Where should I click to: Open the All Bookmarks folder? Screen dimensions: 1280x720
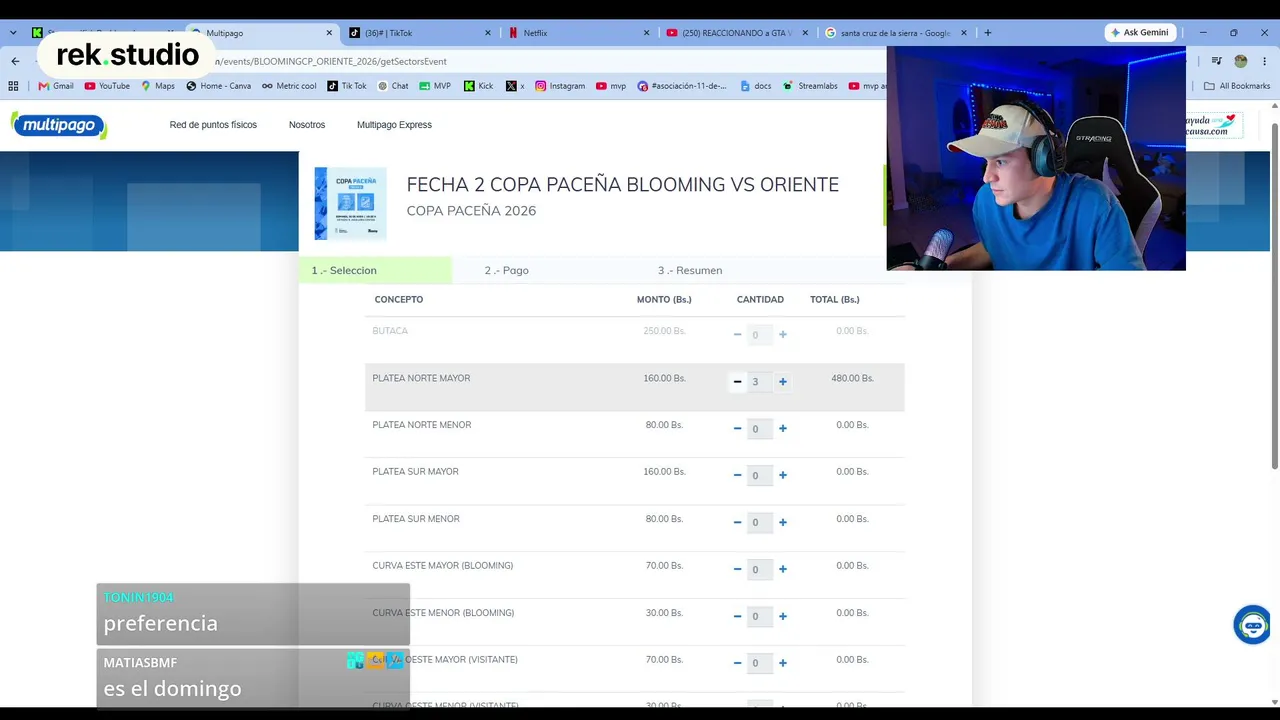[1237, 86]
